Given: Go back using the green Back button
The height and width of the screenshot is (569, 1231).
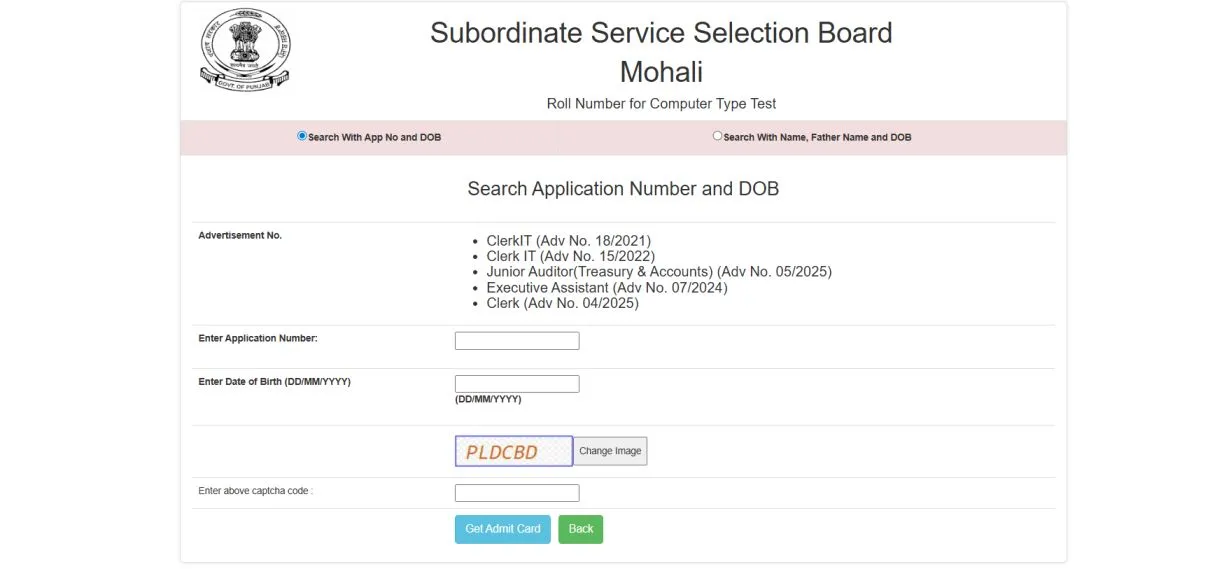Looking at the screenshot, I should coord(581,529).
